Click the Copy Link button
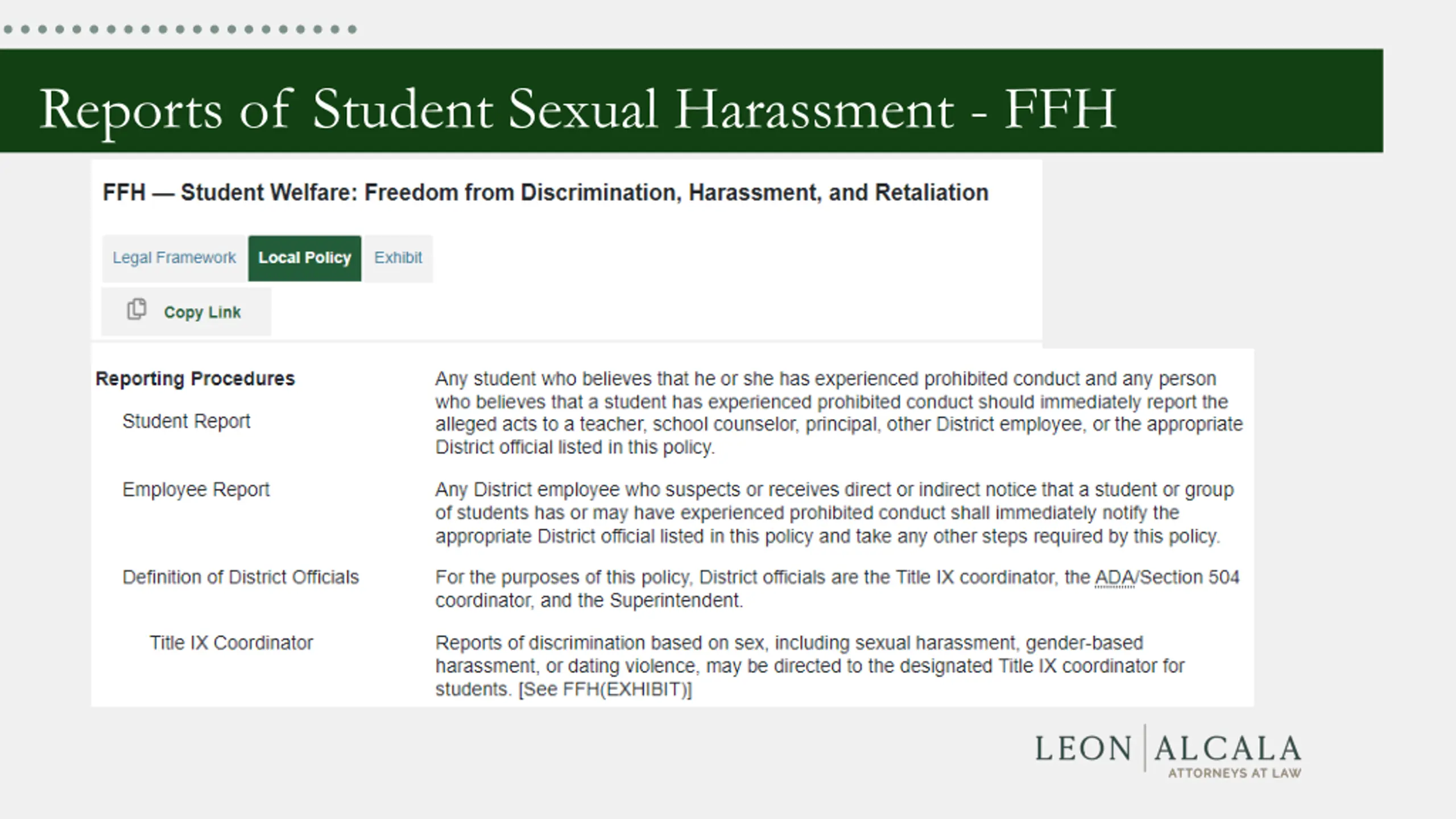This screenshot has height=819, width=1456. click(186, 312)
